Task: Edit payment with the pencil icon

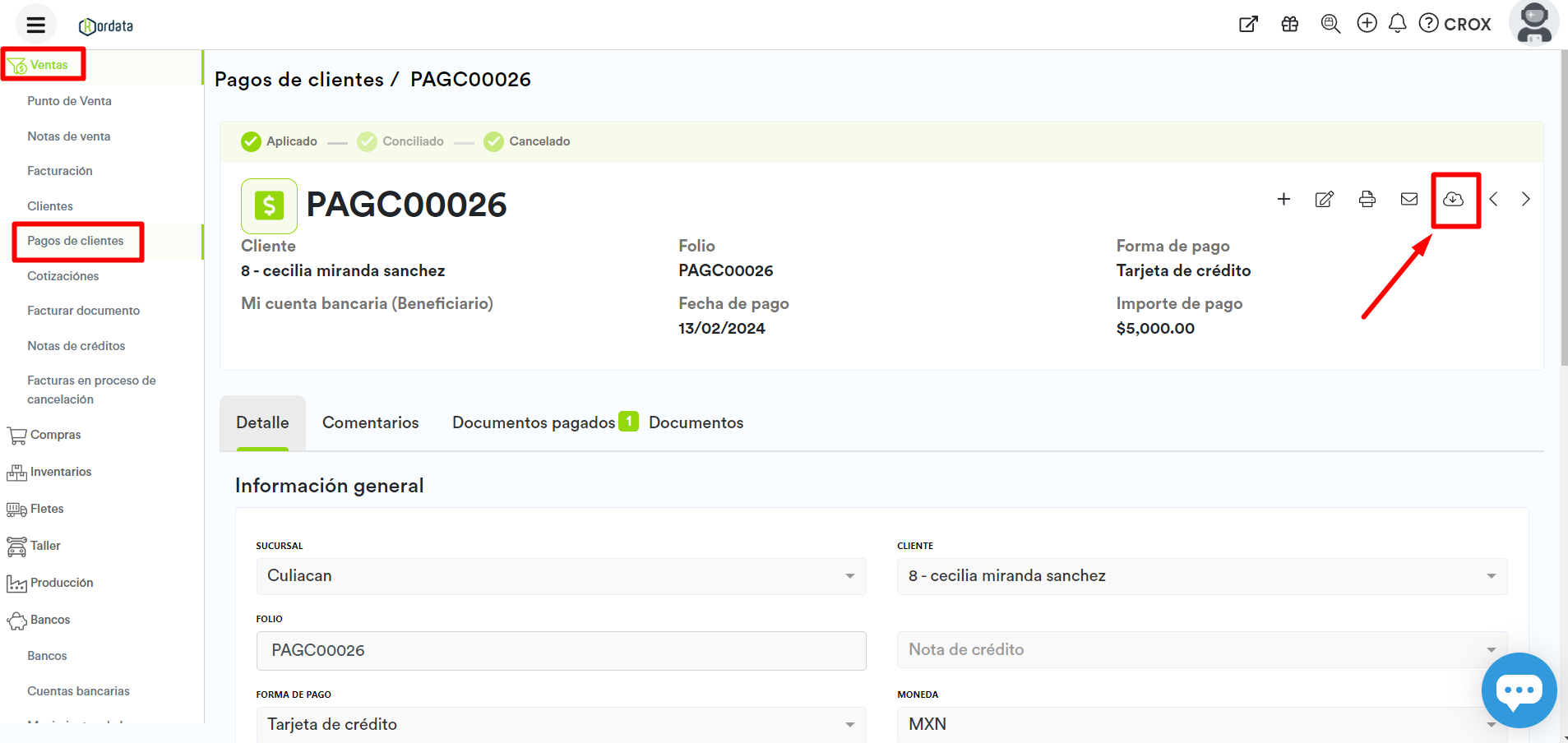Action: pyautogui.click(x=1324, y=200)
